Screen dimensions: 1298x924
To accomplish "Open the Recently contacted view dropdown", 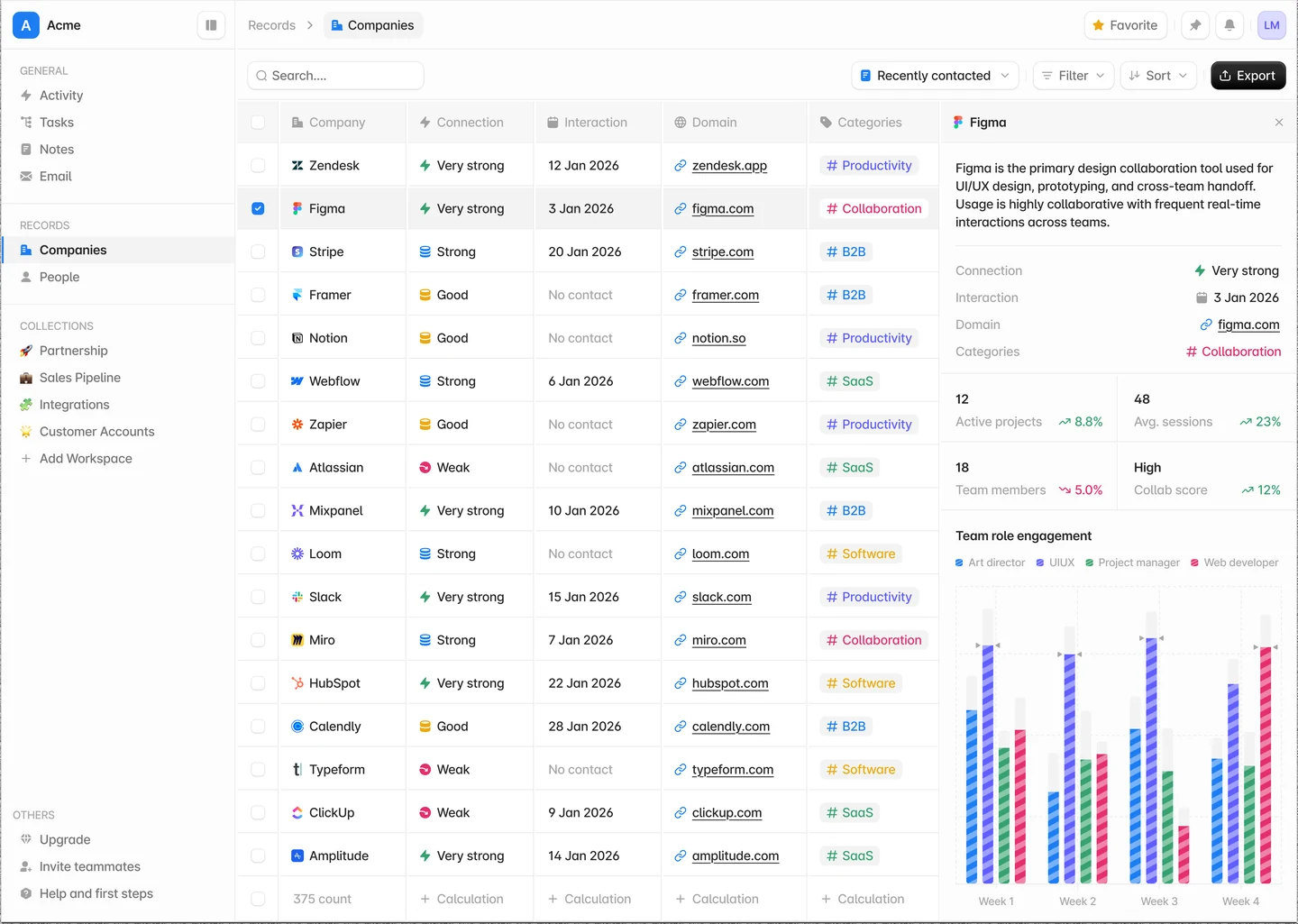I will coord(935,76).
